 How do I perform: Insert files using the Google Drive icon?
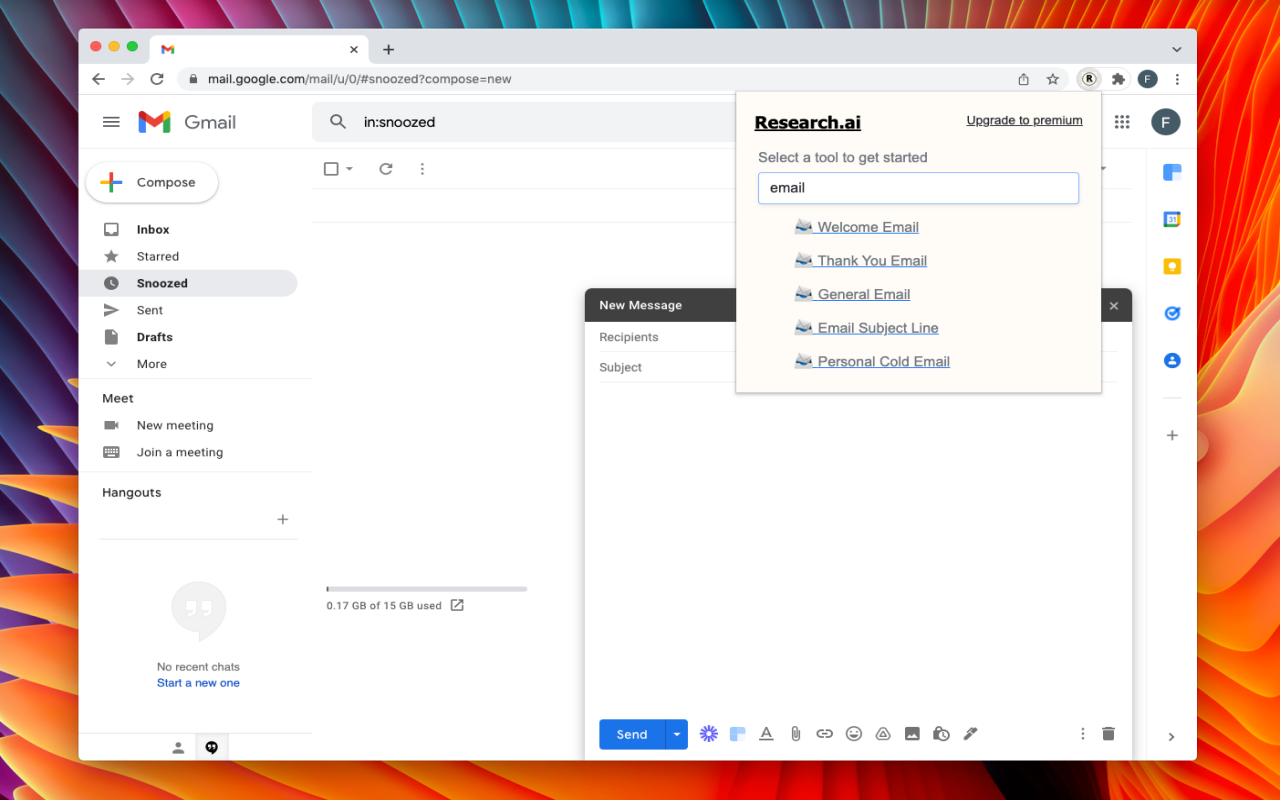point(883,734)
